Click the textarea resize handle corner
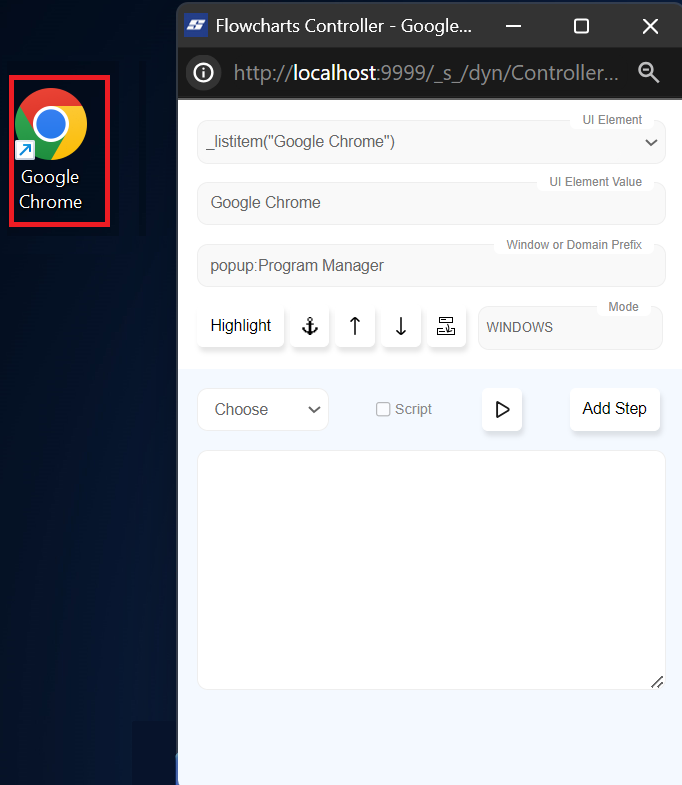Viewport: 682px width, 785px height. point(657,682)
